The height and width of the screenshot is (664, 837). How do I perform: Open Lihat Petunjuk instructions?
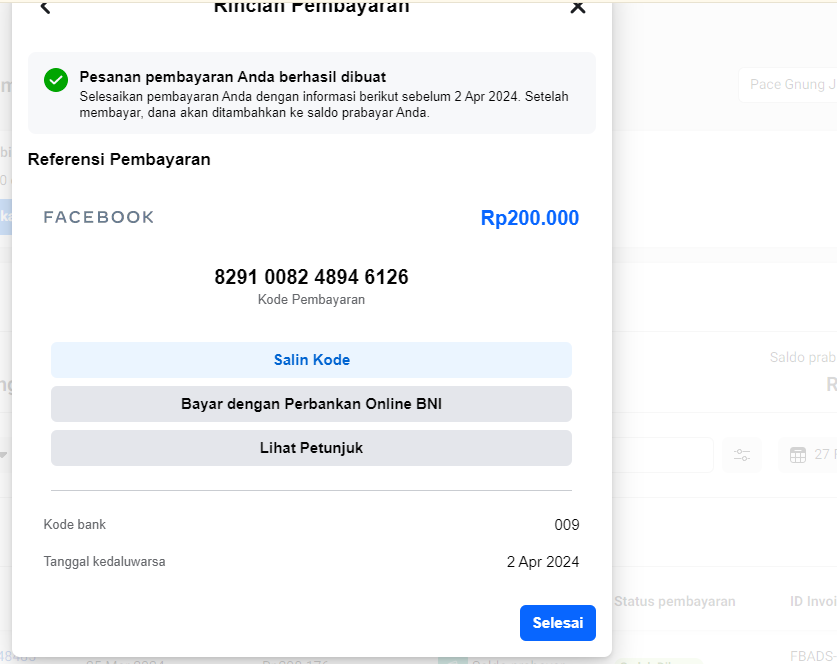311,448
